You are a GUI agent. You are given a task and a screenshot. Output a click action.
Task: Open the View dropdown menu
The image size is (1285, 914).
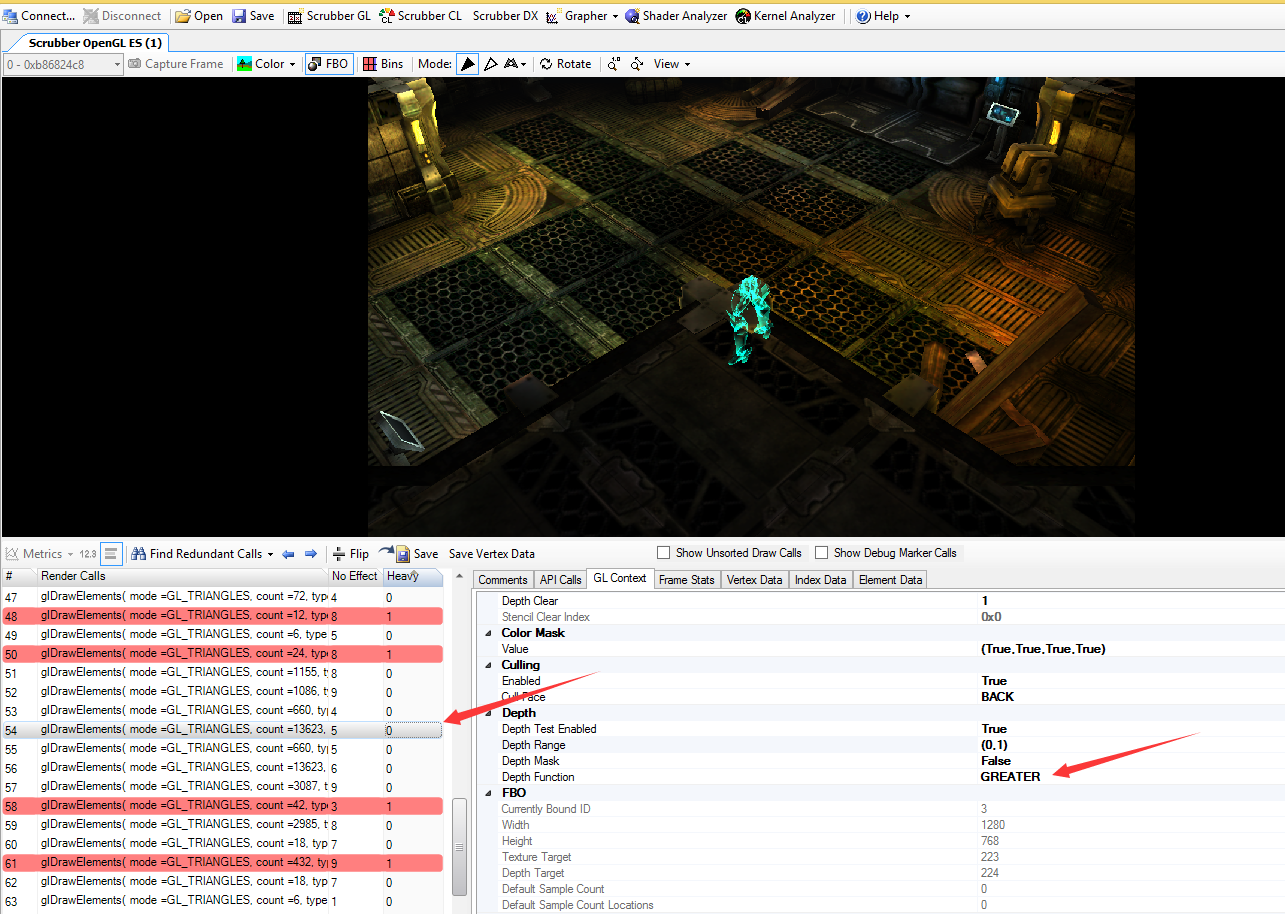click(669, 63)
